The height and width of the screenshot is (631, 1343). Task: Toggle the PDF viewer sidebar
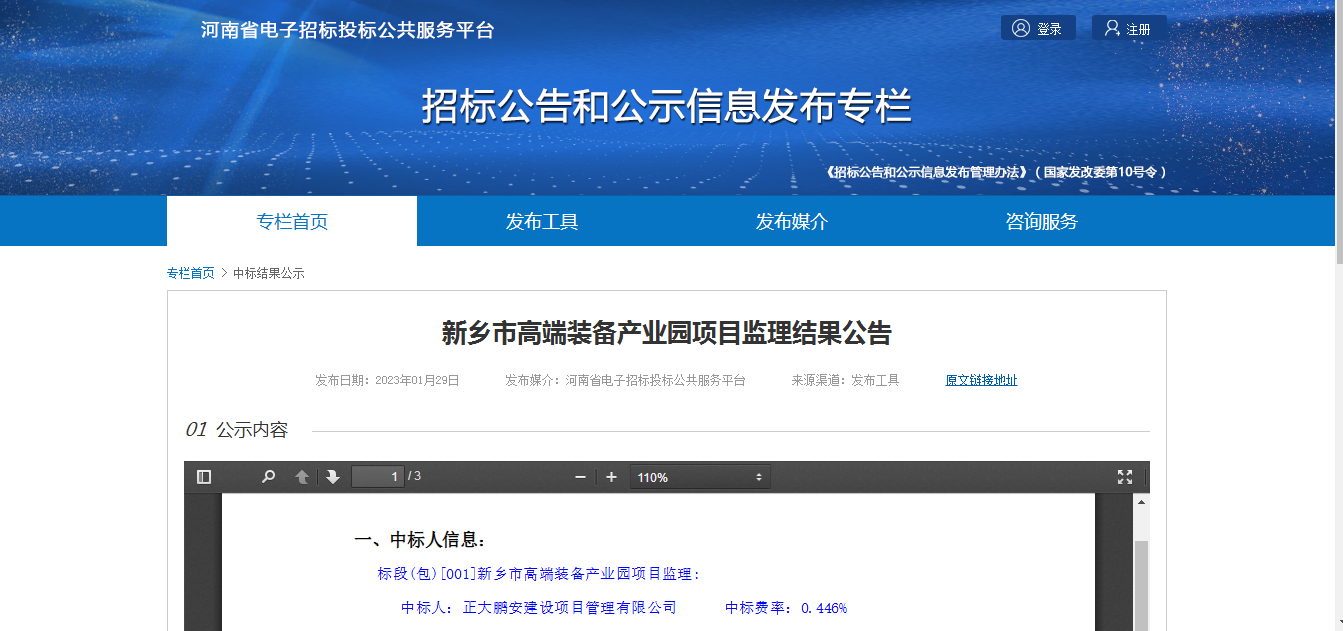click(204, 477)
